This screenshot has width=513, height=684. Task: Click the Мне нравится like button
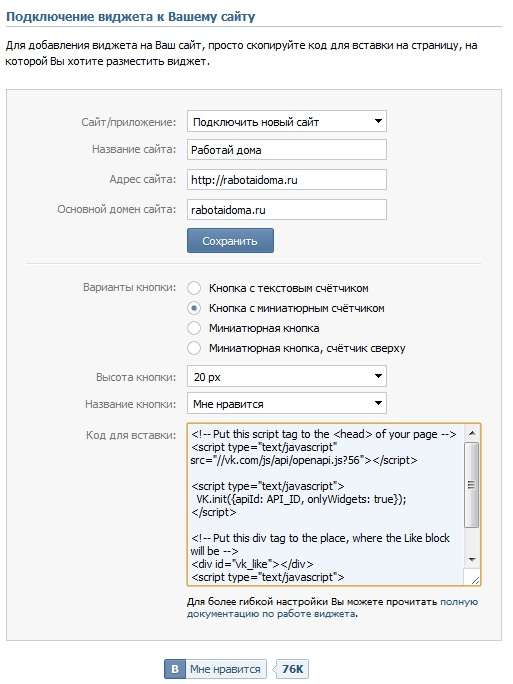[215, 669]
